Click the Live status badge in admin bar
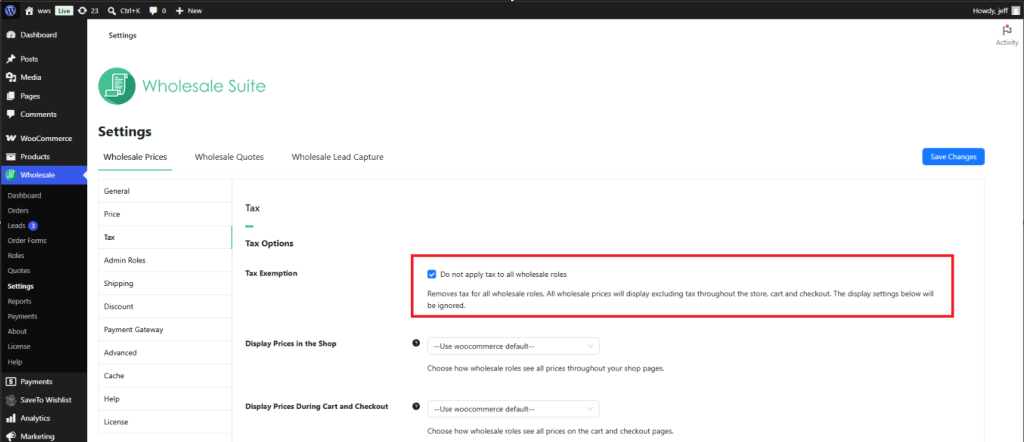This screenshot has width=1024, height=442. [64, 10]
